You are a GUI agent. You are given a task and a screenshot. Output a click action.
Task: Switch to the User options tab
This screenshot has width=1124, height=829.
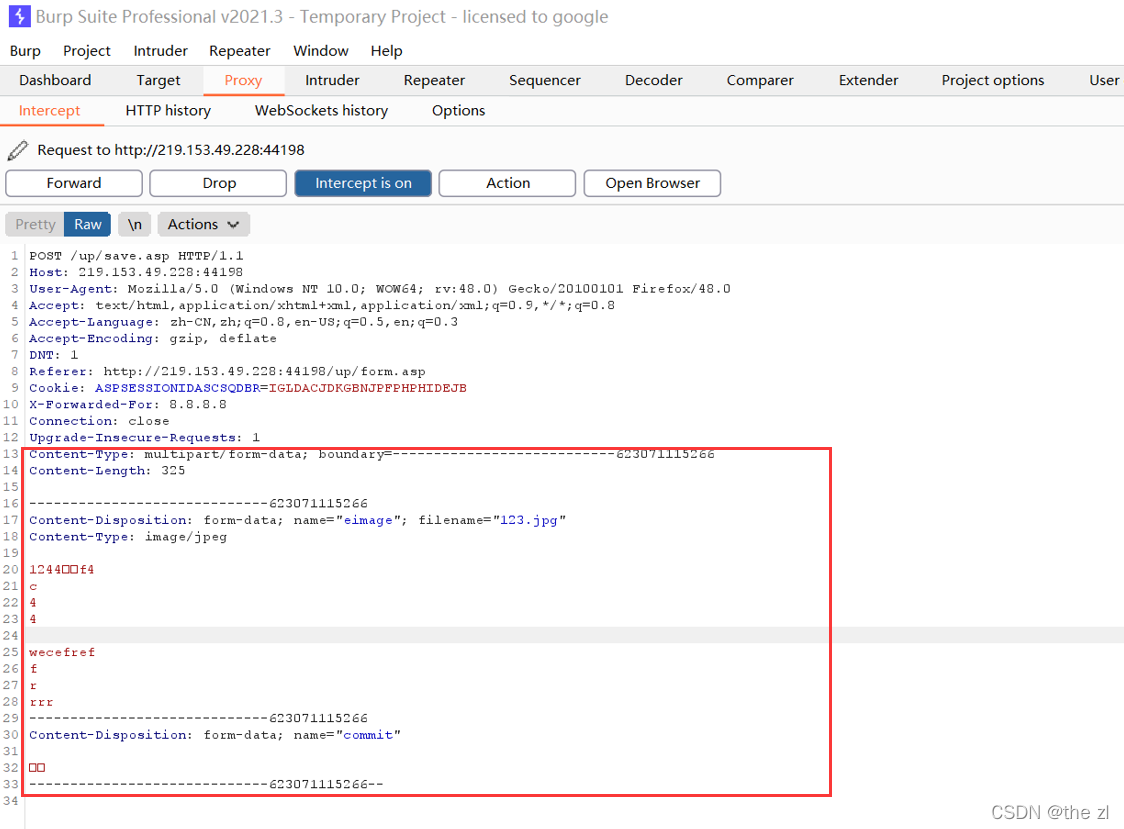(1104, 80)
